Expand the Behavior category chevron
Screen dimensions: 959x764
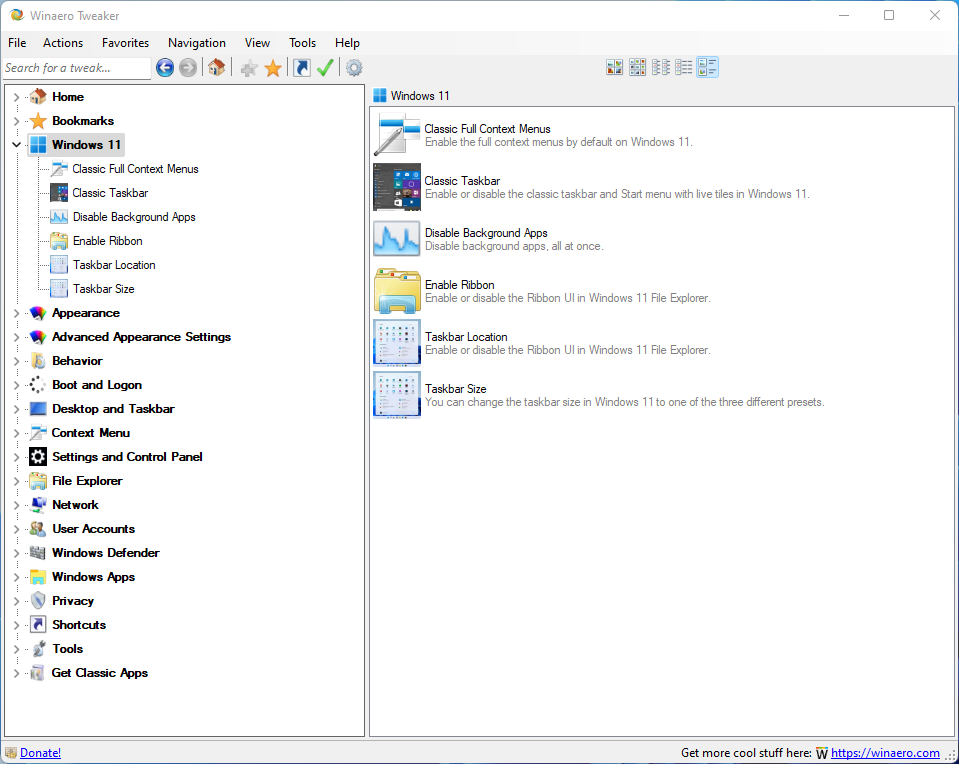[x=17, y=361]
